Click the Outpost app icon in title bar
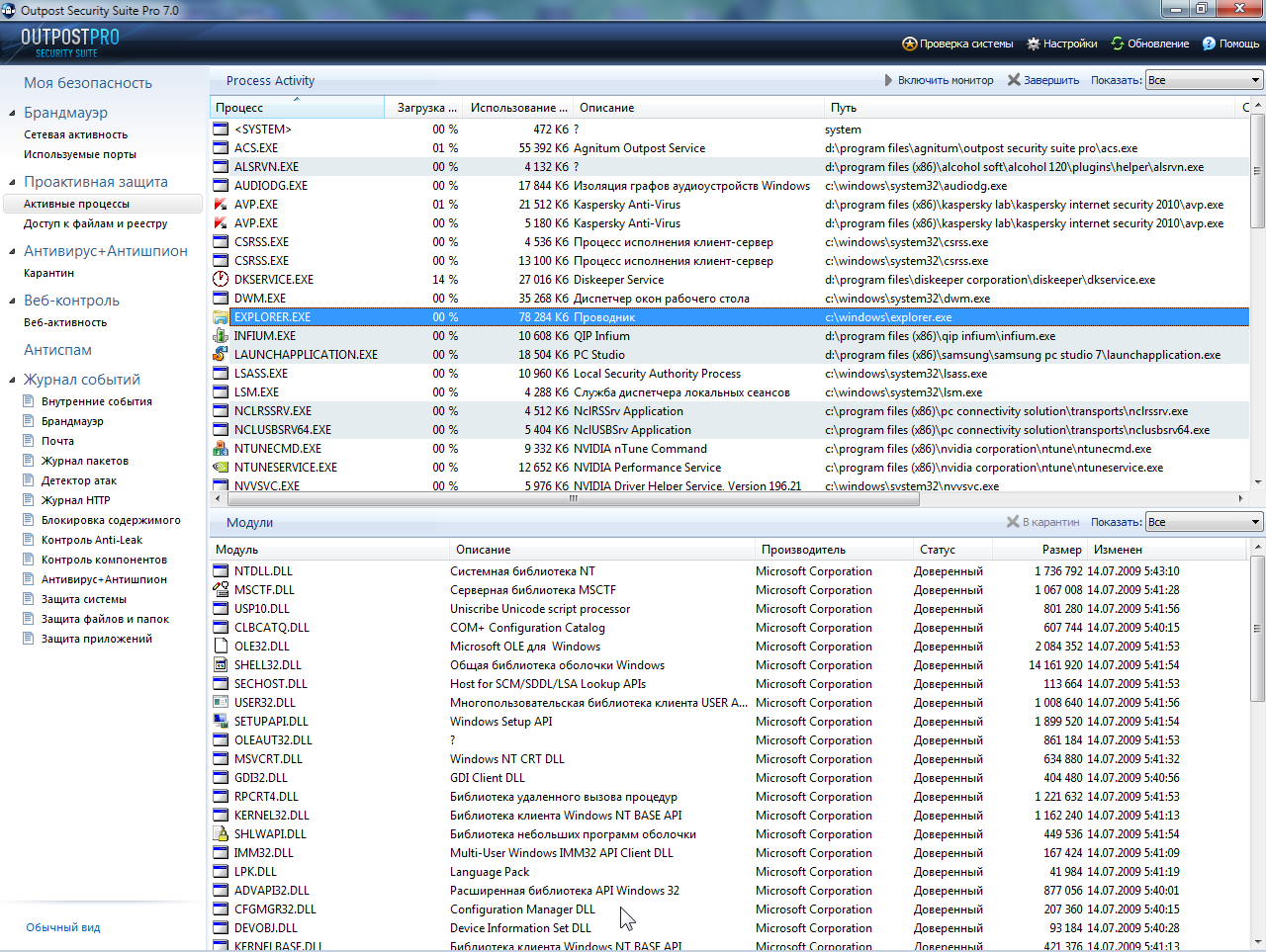1266x952 pixels. point(10,11)
